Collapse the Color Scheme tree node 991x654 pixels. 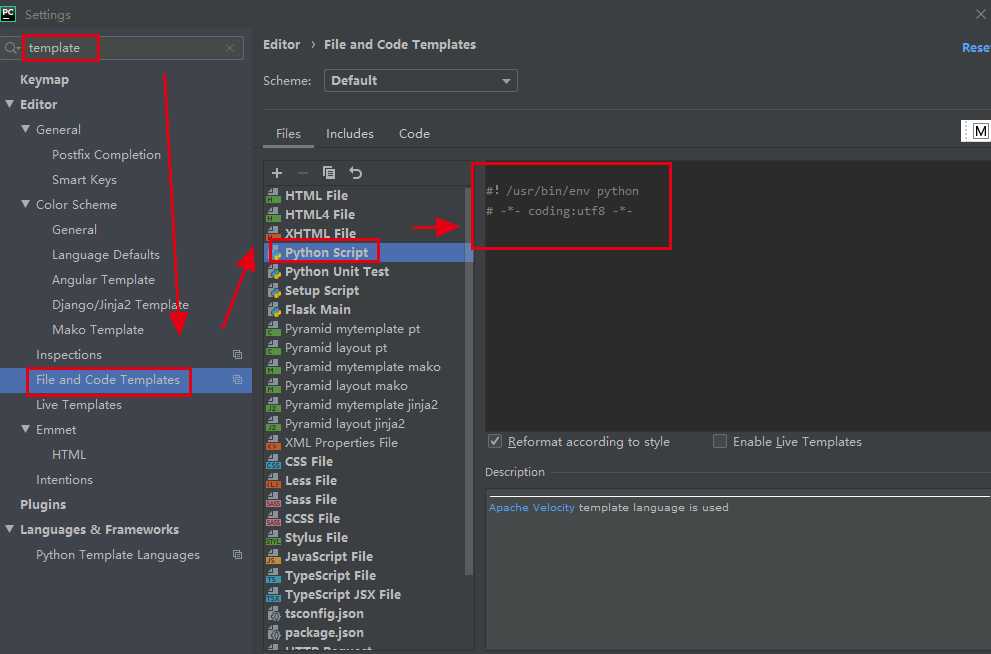(26, 205)
